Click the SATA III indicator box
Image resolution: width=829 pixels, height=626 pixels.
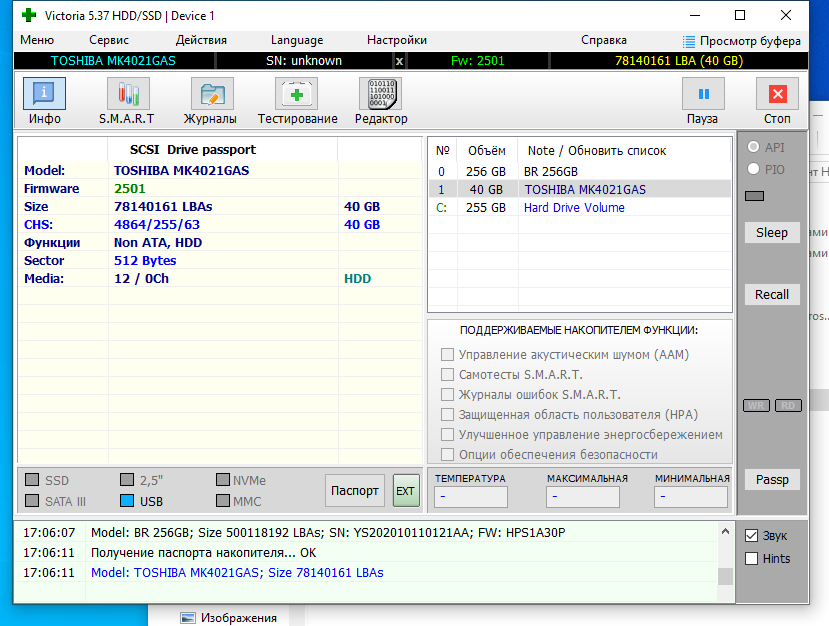pos(32,500)
